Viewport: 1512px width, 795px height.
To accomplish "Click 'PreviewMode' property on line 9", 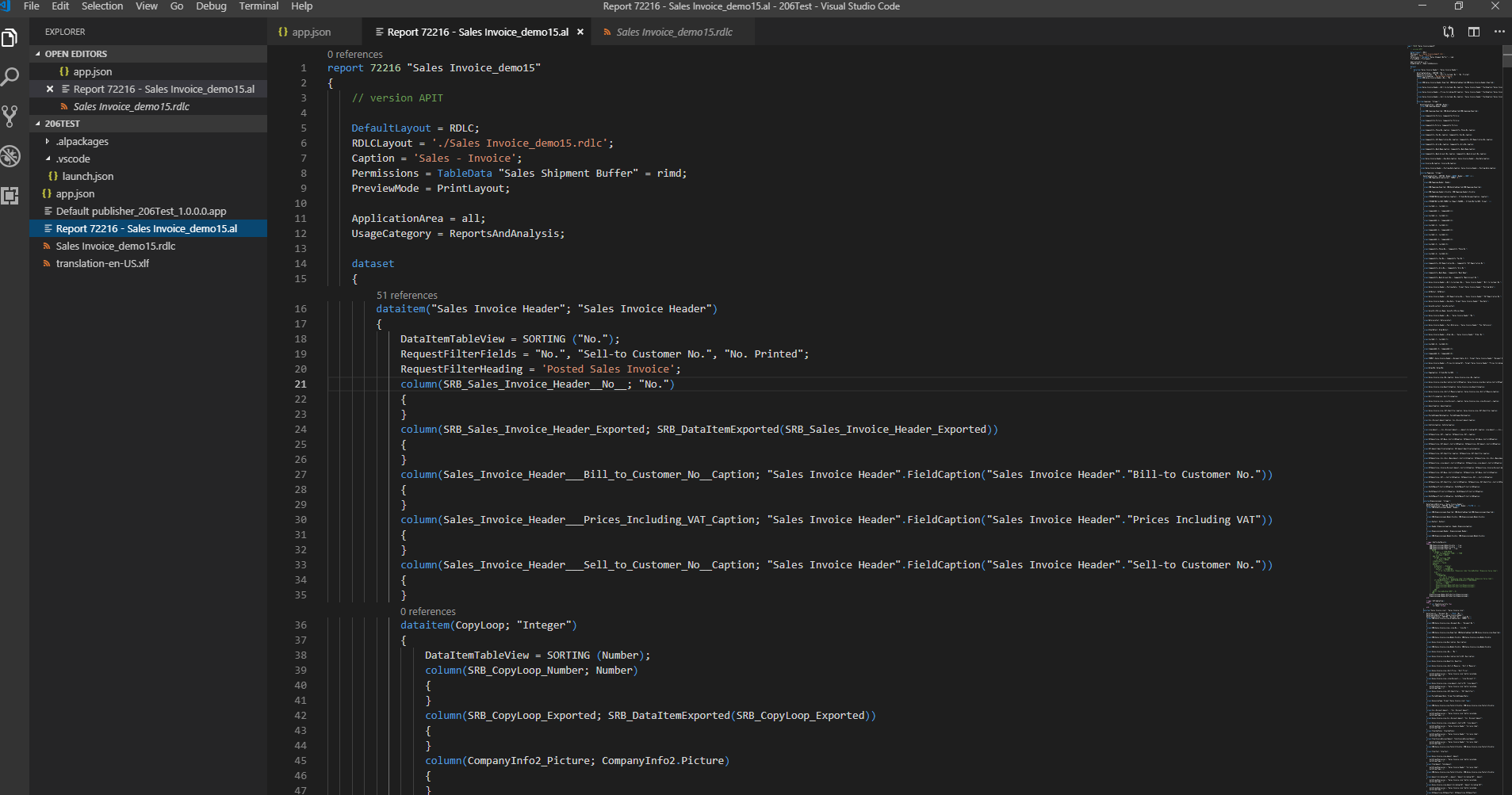I will point(385,189).
